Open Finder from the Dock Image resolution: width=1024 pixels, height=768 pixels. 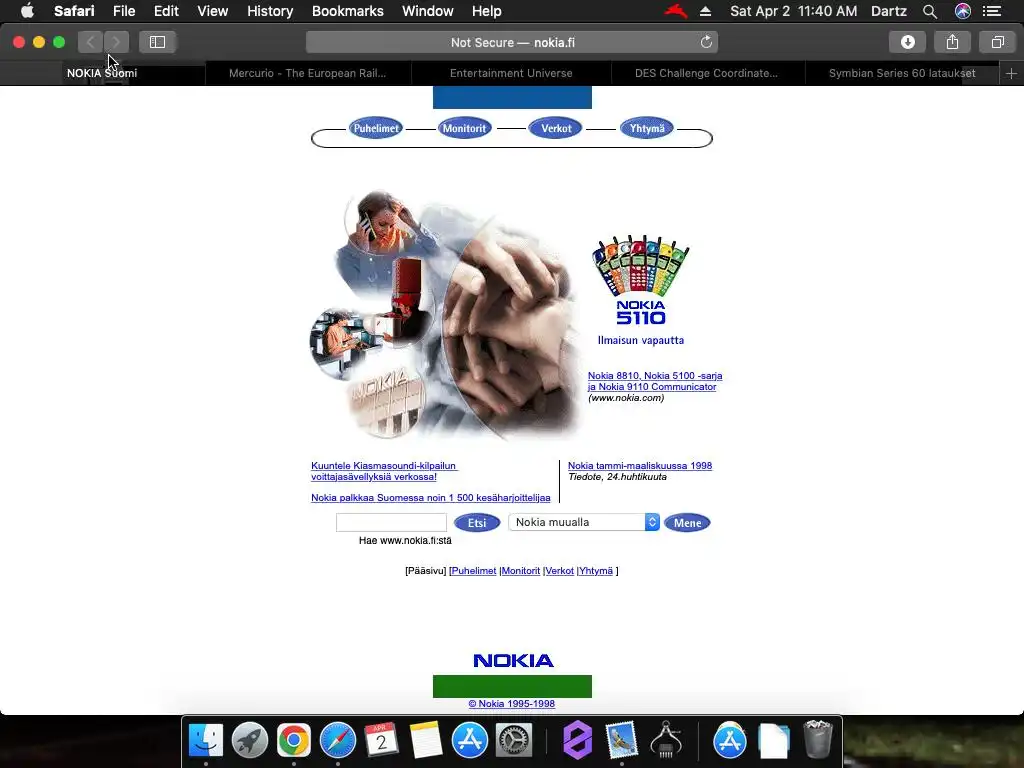coord(206,740)
